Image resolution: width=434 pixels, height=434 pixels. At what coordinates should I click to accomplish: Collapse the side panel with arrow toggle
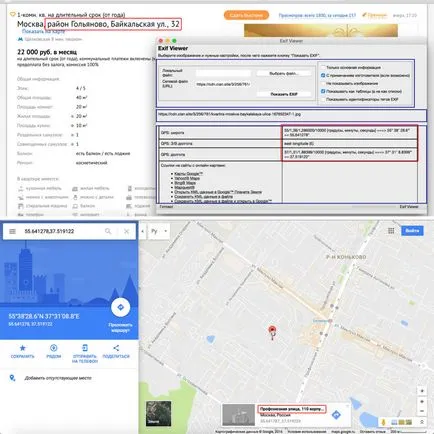tap(142, 231)
